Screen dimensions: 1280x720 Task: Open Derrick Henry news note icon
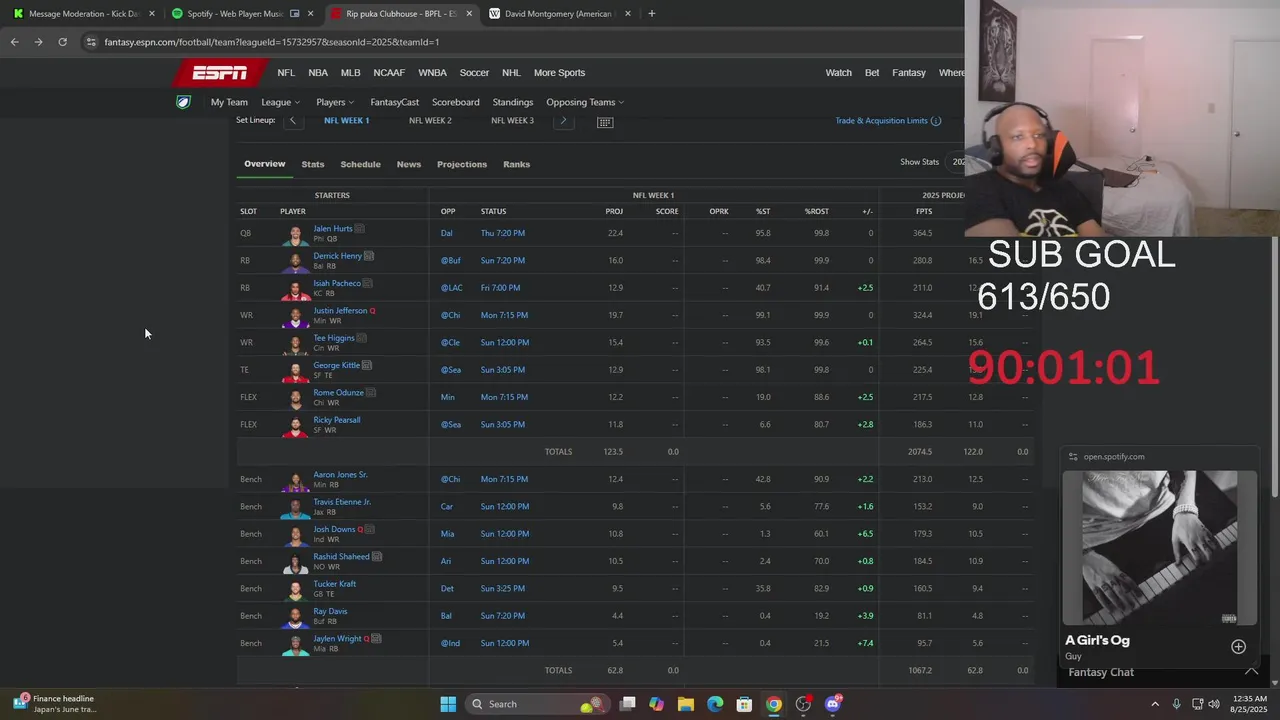(368, 256)
